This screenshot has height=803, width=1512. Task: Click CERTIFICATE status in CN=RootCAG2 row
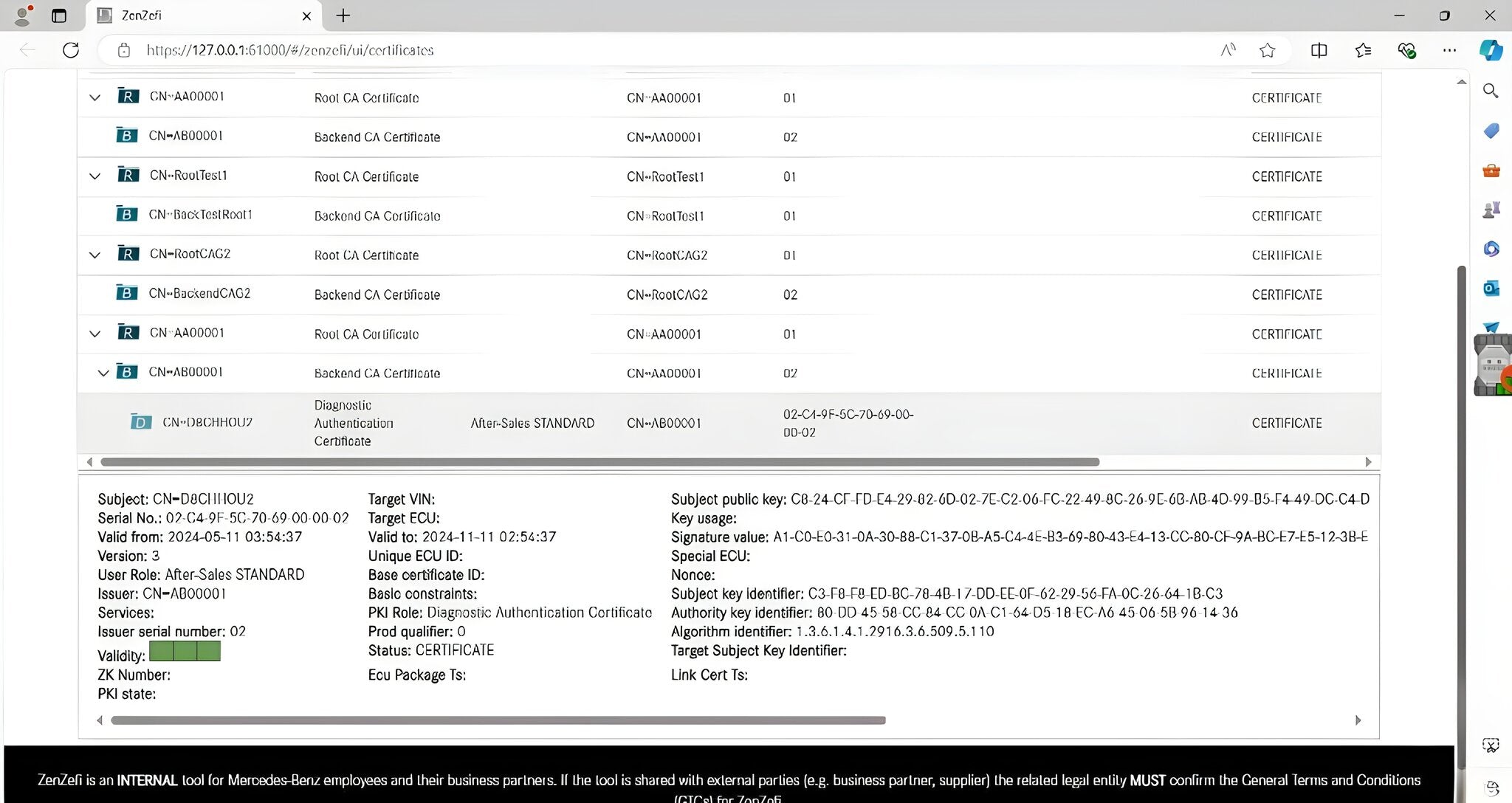pyautogui.click(x=1287, y=255)
